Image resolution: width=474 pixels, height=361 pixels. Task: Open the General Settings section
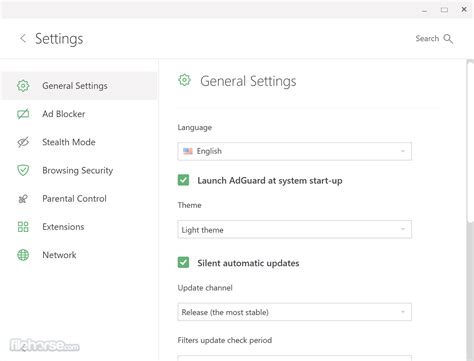point(79,86)
